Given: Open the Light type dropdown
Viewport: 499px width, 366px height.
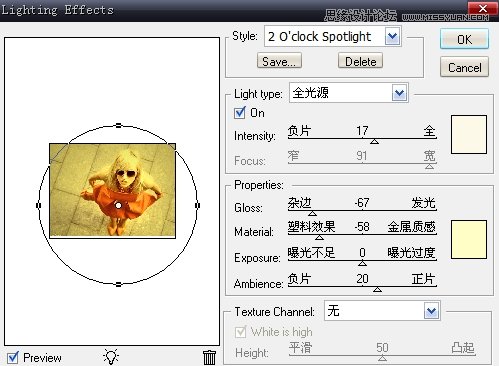Looking at the screenshot, I should coord(399,93).
